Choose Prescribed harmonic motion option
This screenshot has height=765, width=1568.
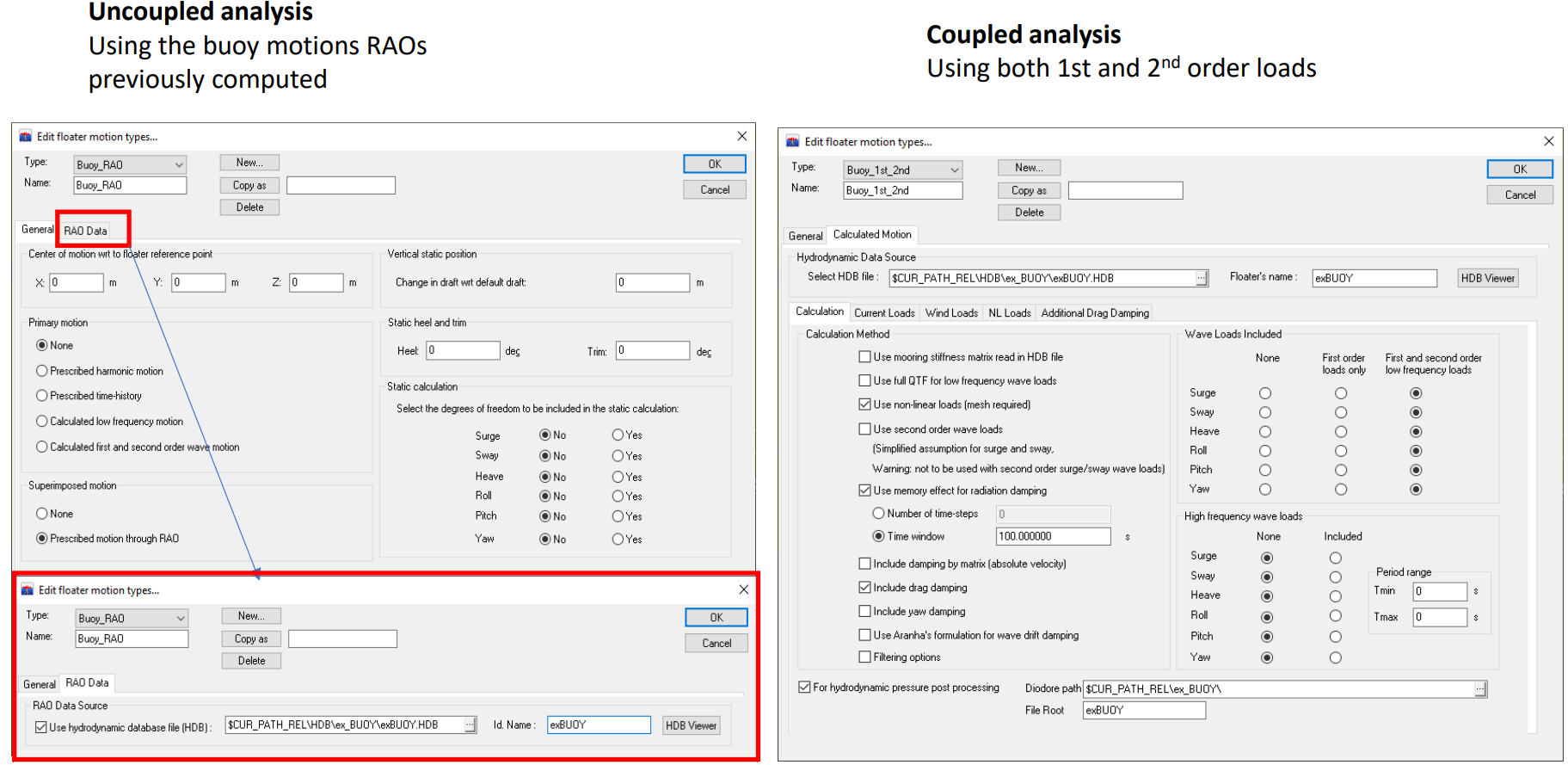(42, 371)
